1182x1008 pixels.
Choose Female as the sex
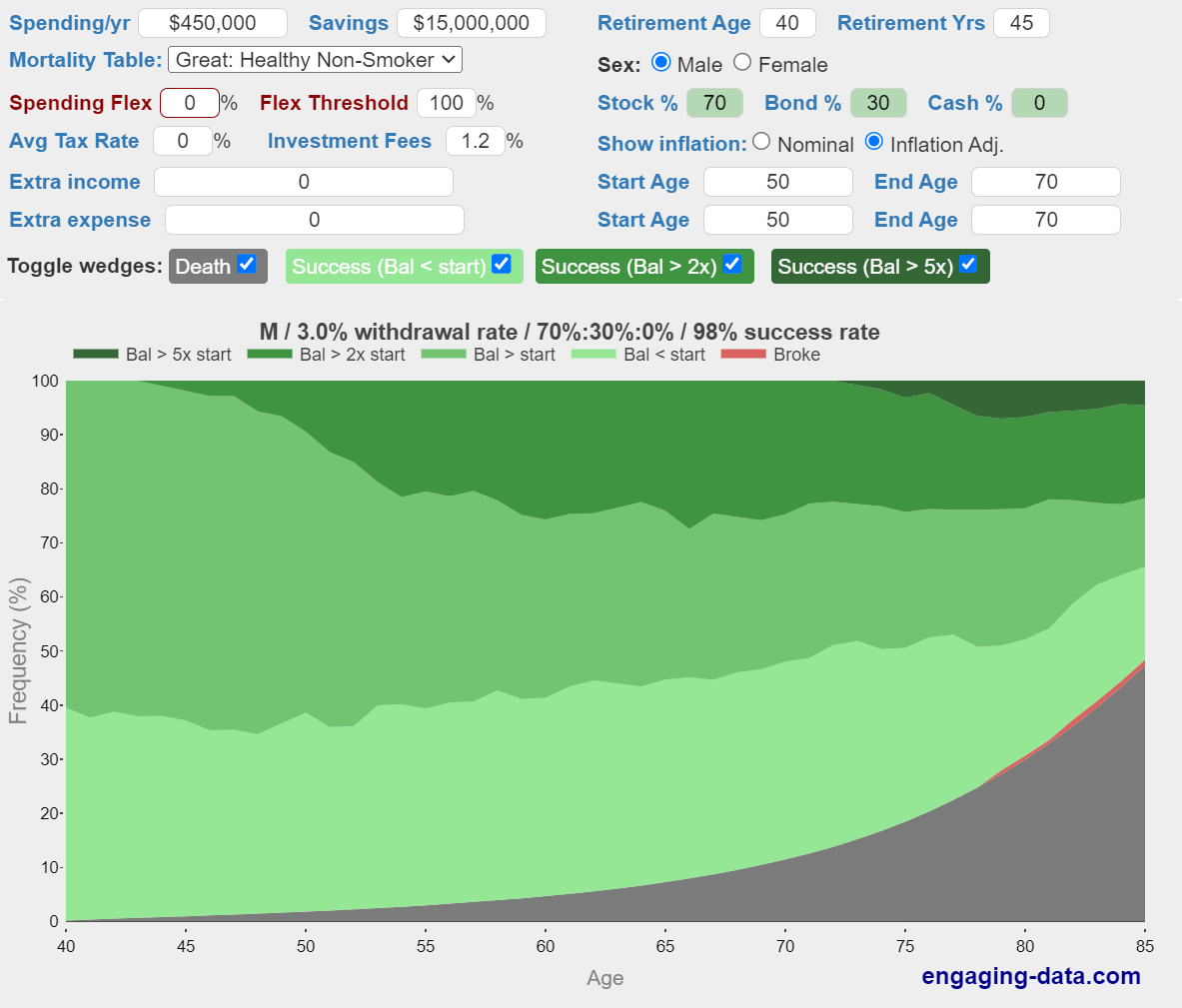click(742, 63)
